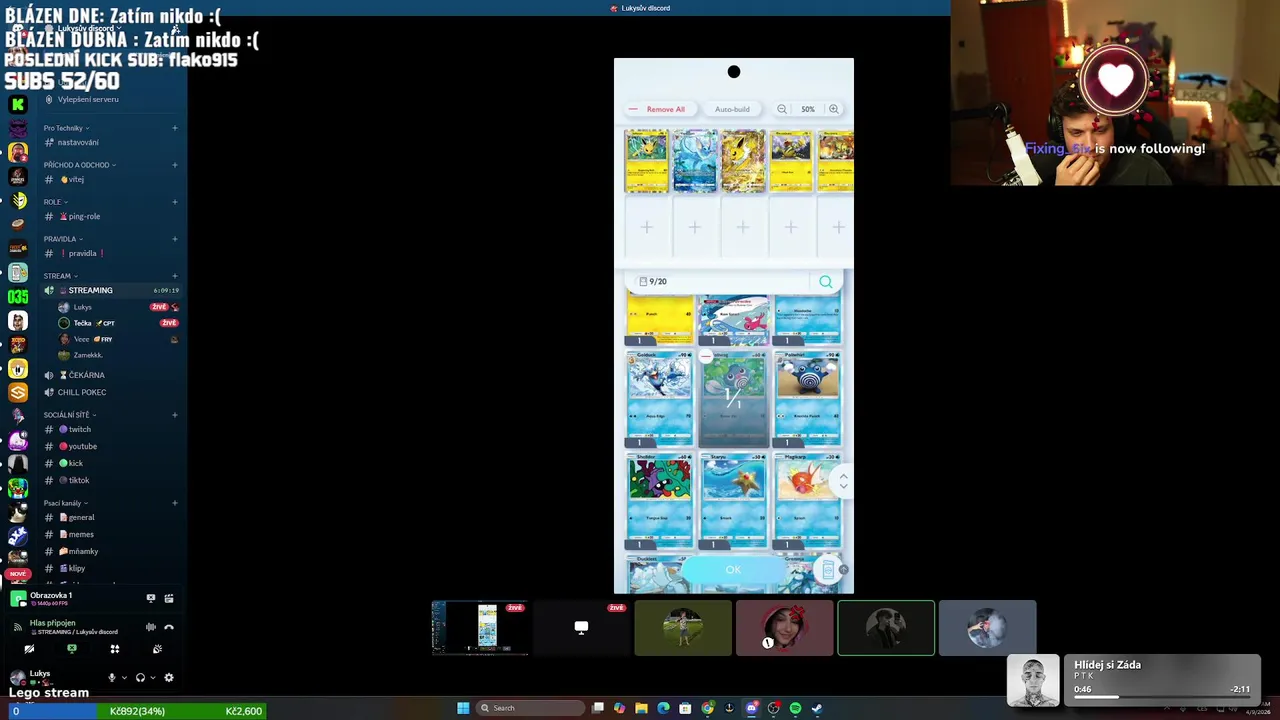The height and width of the screenshot is (720, 1280).
Task: Toggle microphone mute button
Action: click(x=112, y=677)
